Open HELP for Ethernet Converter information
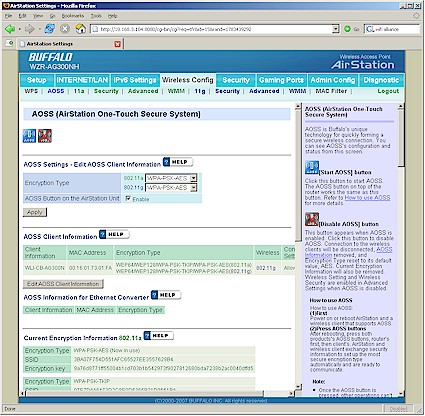This screenshot has width=425, height=416. [x=166, y=295]
